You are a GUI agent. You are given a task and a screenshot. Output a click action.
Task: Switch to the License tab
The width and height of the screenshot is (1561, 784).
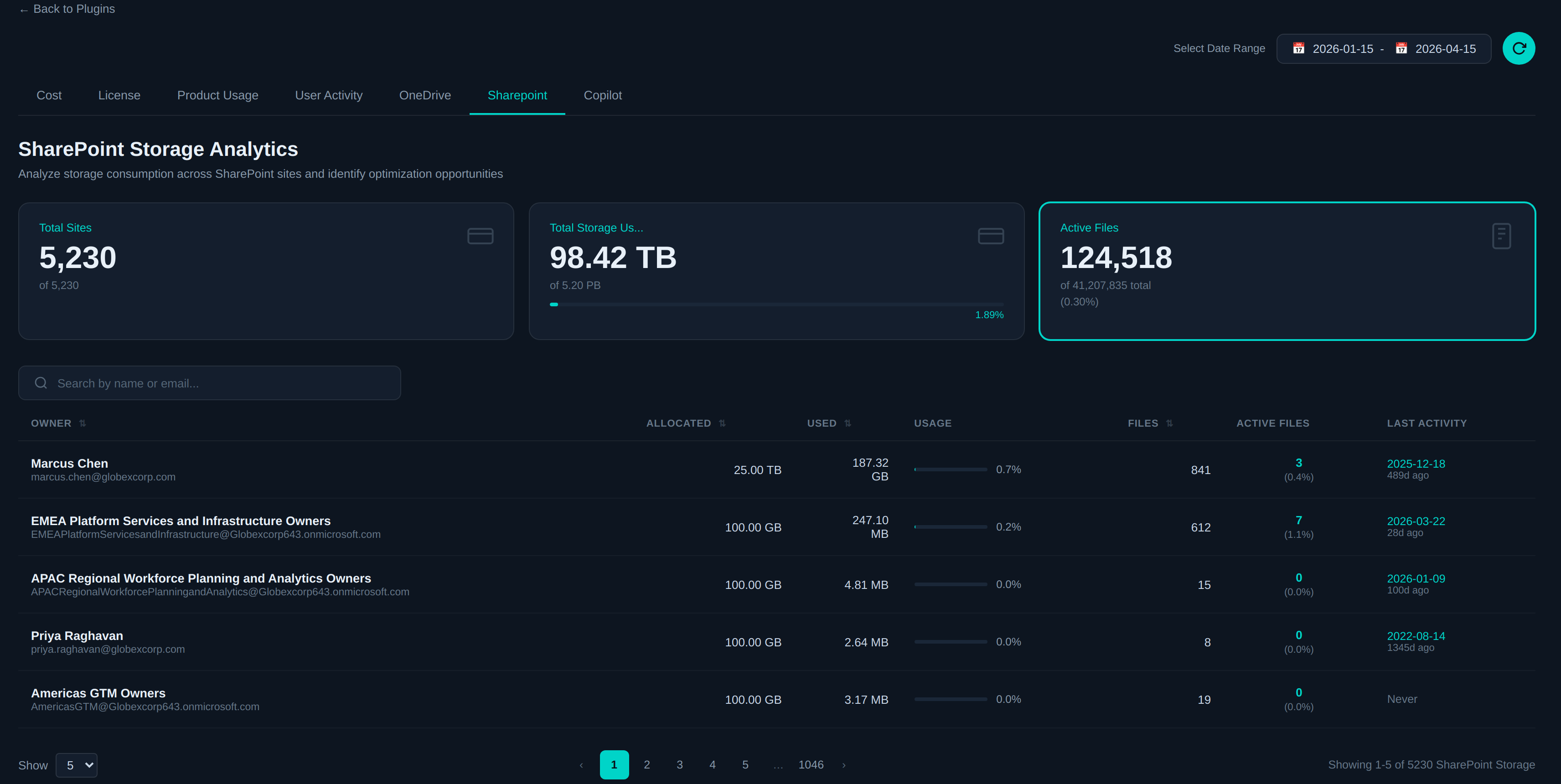[x=119, y=96]
